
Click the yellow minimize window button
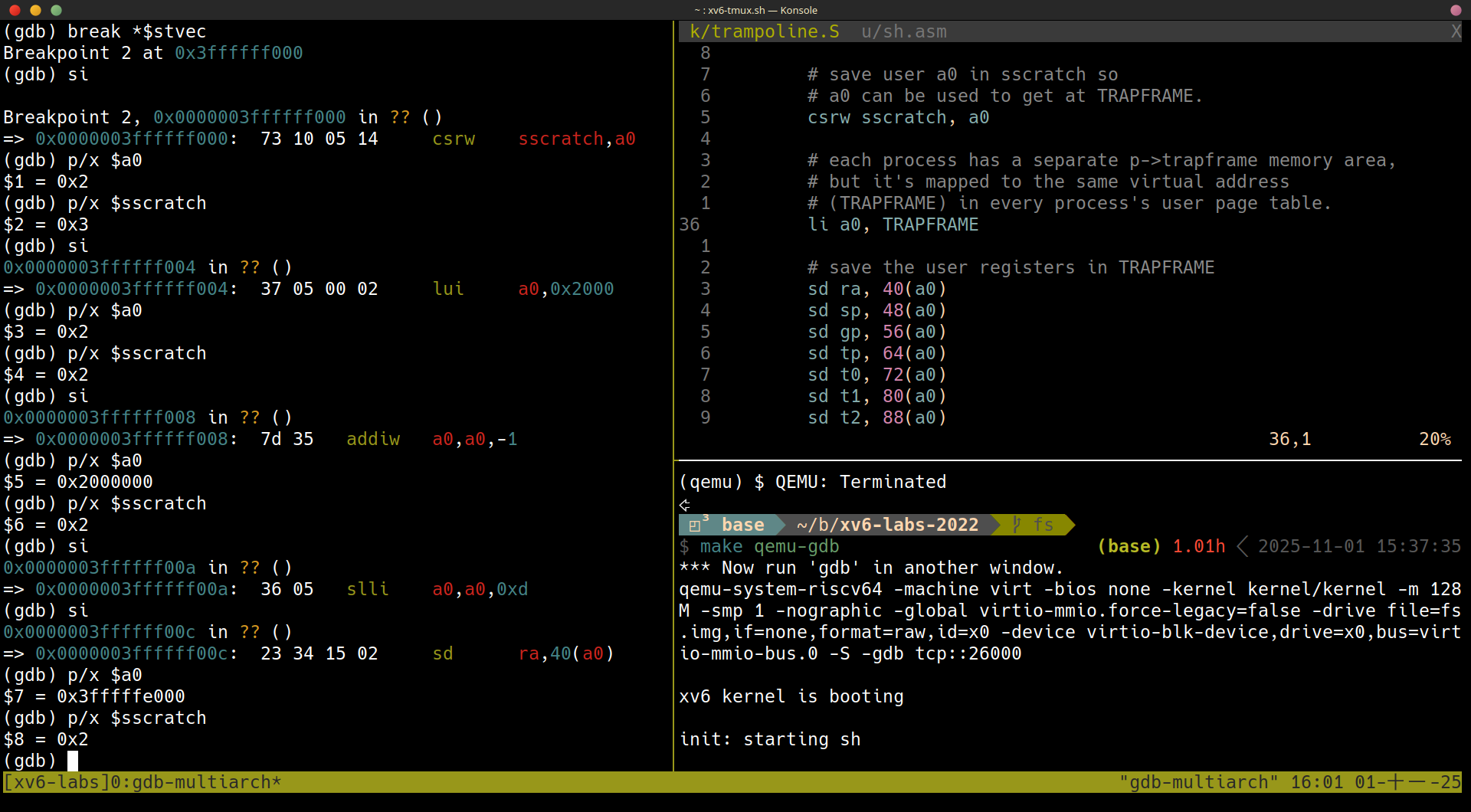point(35,10)
